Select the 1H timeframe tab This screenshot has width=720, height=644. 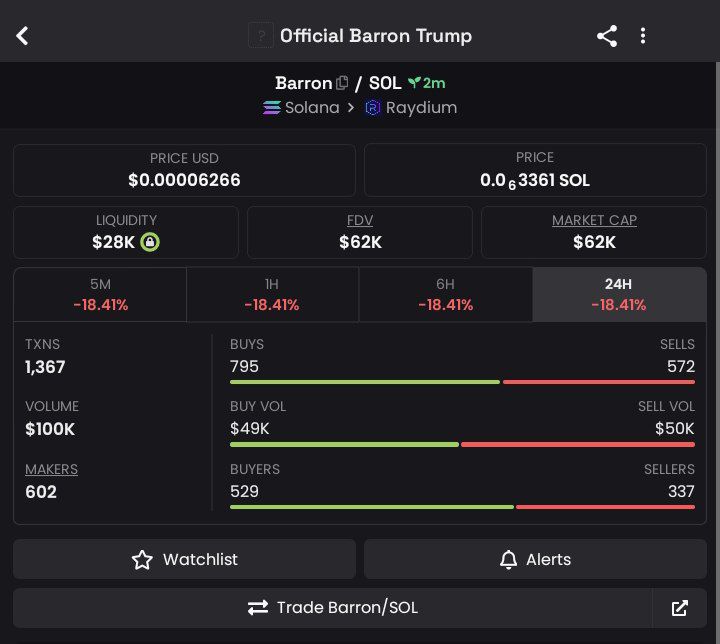(x=272, y=294)
